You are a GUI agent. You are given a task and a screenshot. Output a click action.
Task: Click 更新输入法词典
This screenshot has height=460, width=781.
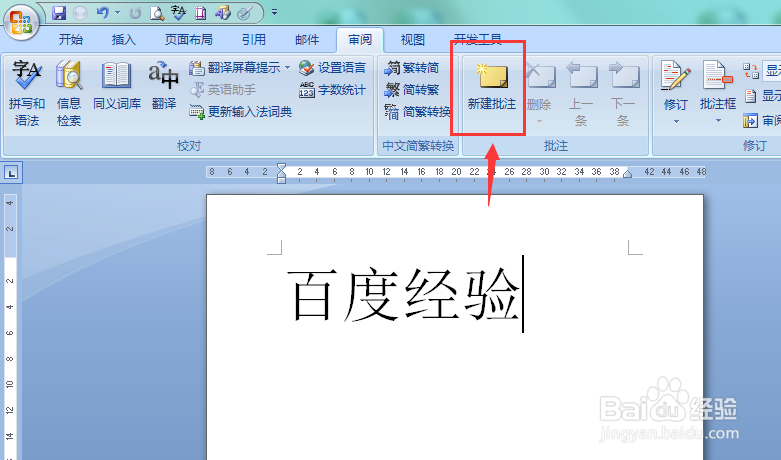point(241,112)
